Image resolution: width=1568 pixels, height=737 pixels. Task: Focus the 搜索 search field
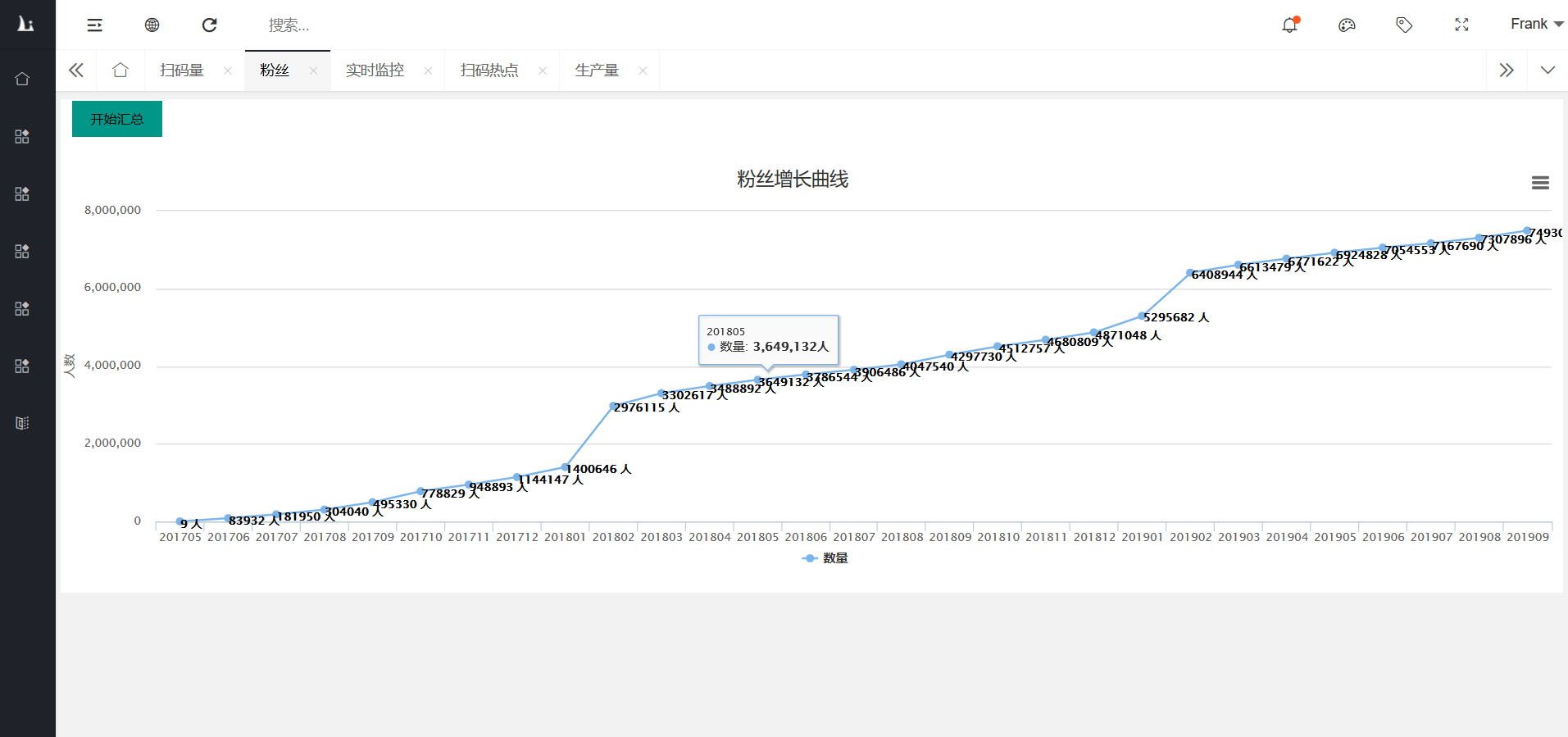click(289, 25)
